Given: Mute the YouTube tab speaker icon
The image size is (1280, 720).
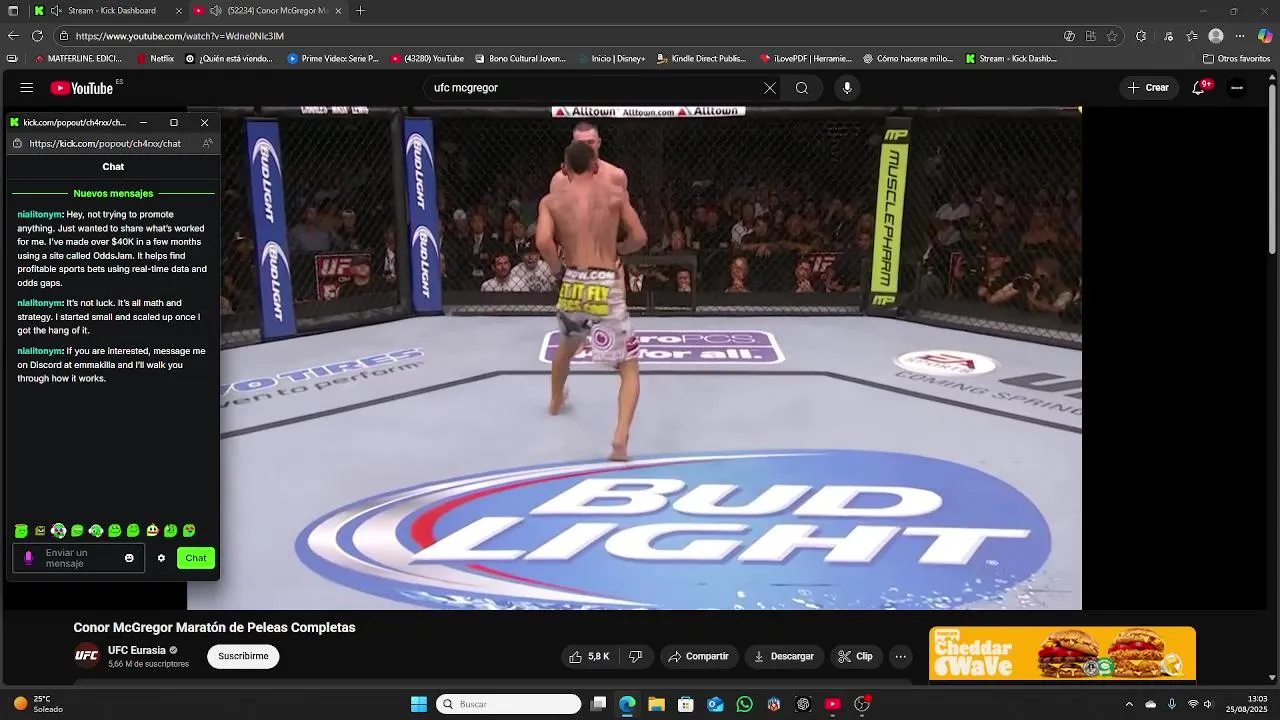Looking at the screenshot, I should pyautogui.click(x=215, y=11).
